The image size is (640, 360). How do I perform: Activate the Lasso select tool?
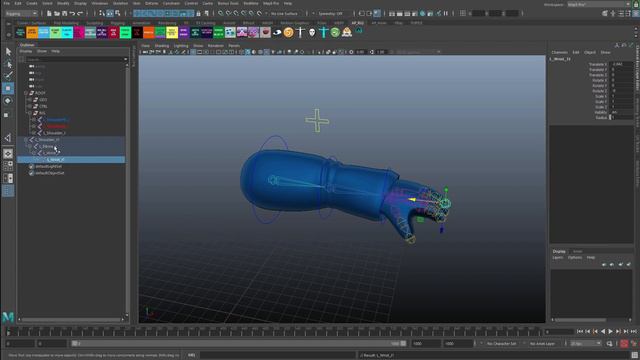[8, 64]
